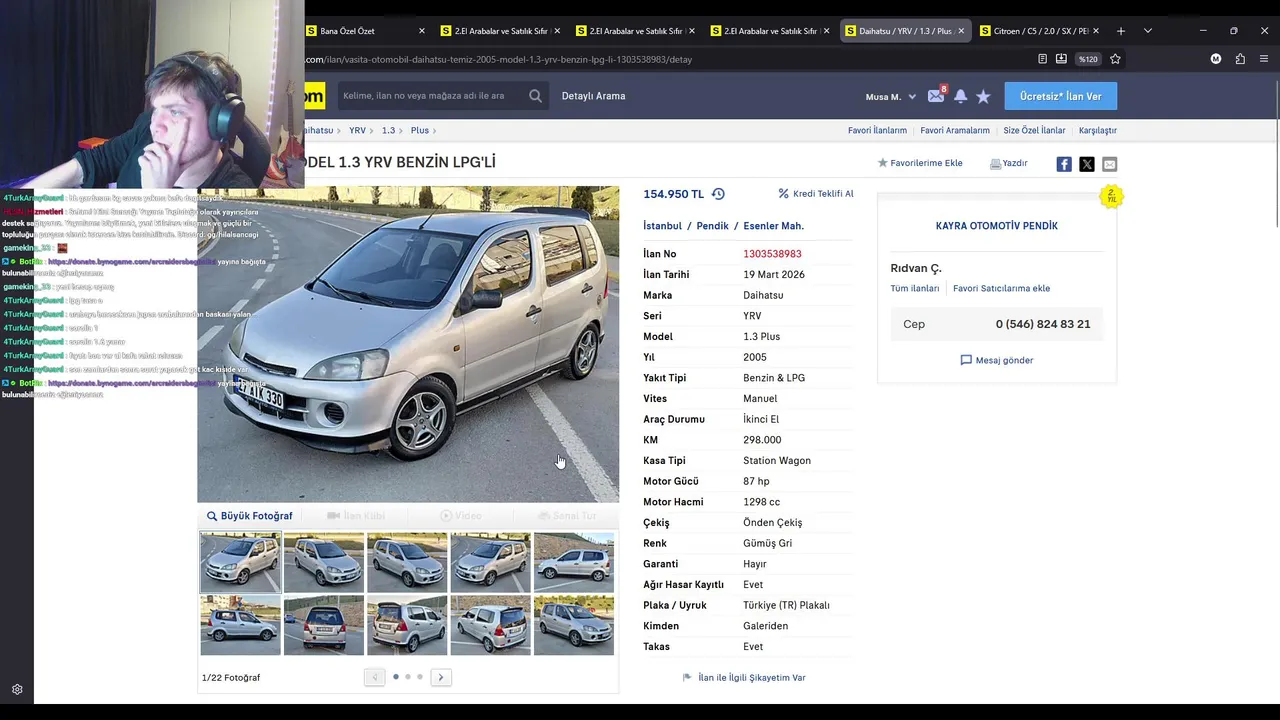Click the İstanbul location link
1280x720 pixels.
(x=662, y=226)
